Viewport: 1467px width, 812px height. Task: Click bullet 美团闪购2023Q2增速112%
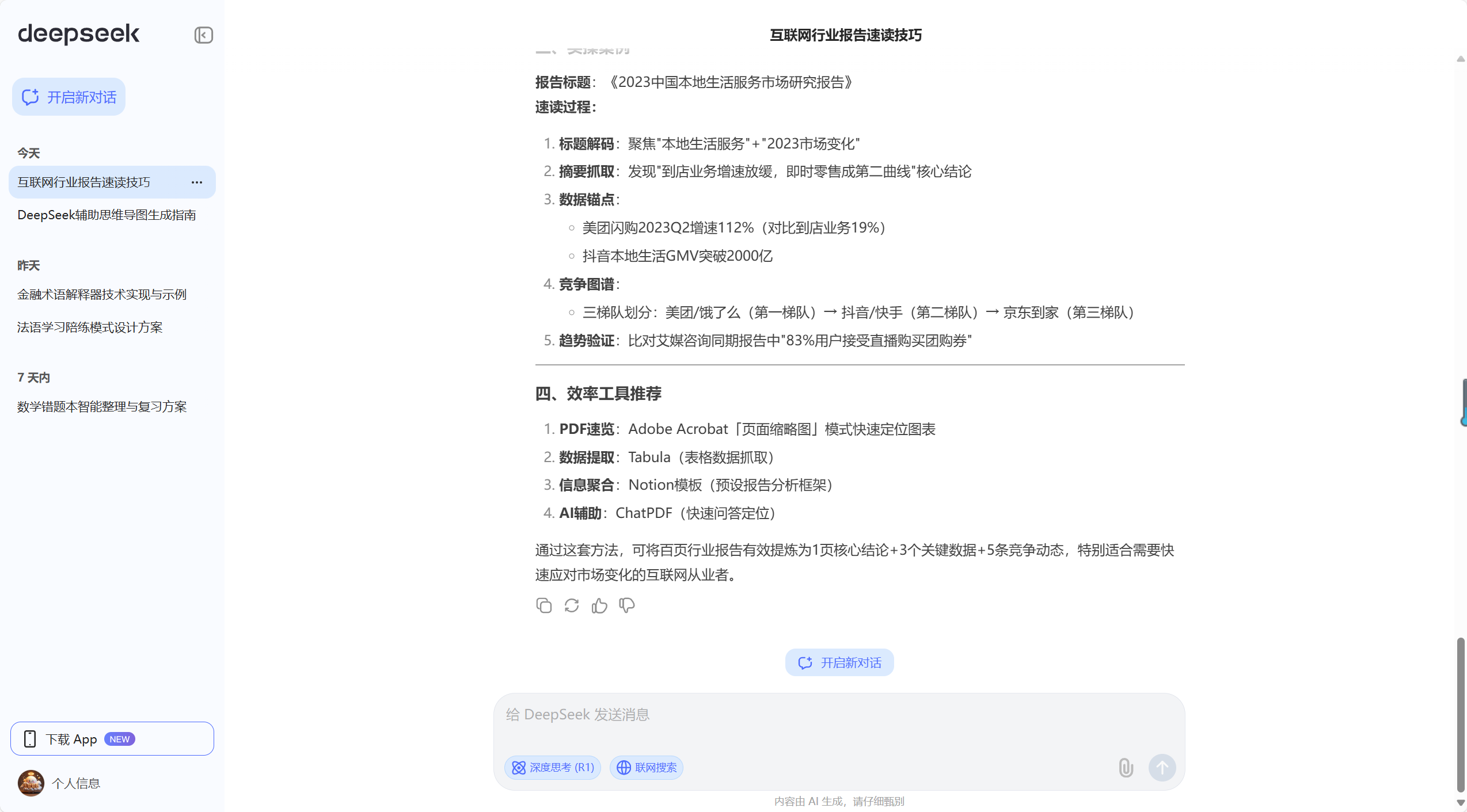coord(734,228)
